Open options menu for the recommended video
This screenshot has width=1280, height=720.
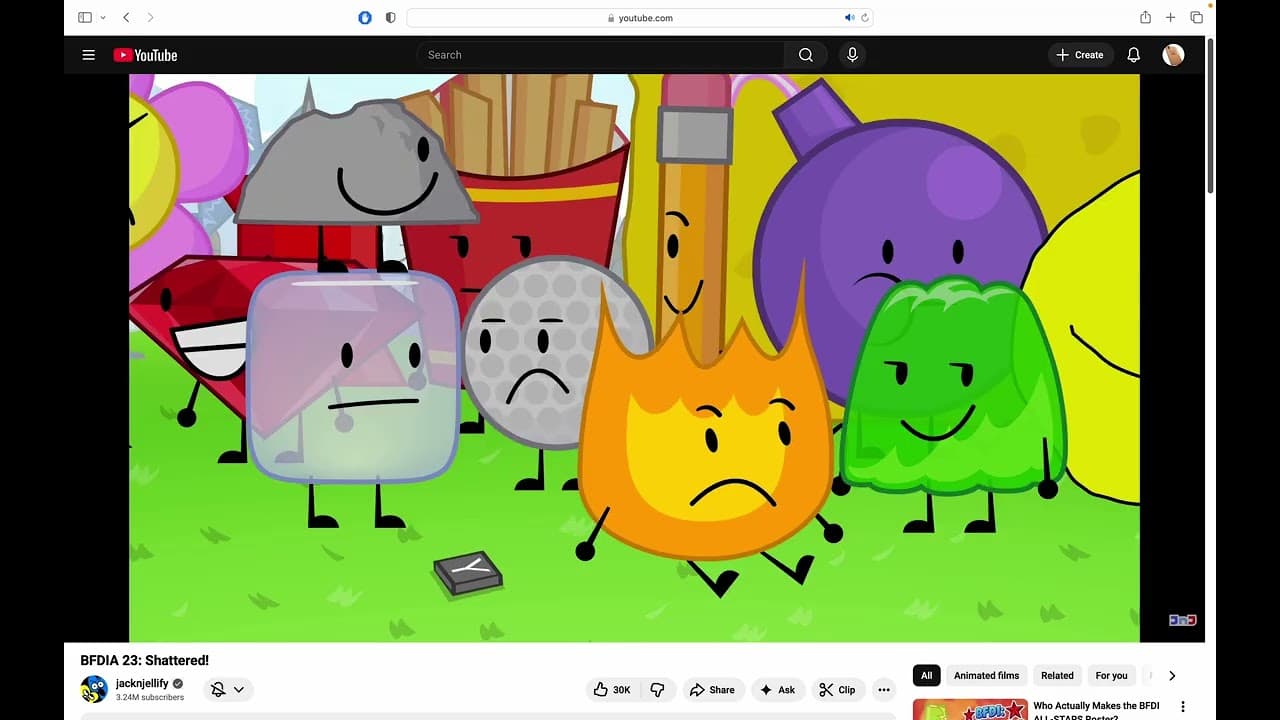[x=1183, y=707]
